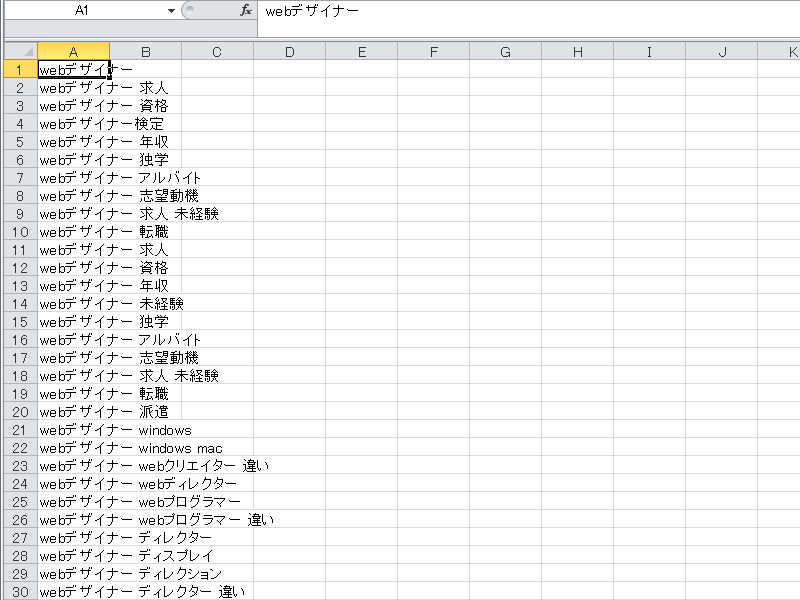Select row 30 header
The image size is (800, 600).
pyautogui.click(x=20, y=592)
